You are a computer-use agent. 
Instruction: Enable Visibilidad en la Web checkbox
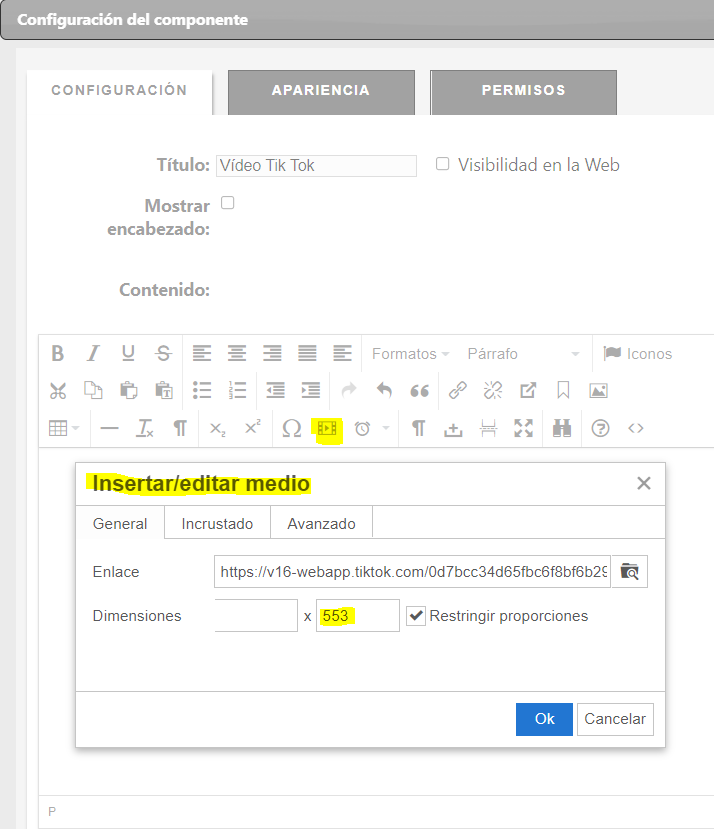[x=443, y=164]
